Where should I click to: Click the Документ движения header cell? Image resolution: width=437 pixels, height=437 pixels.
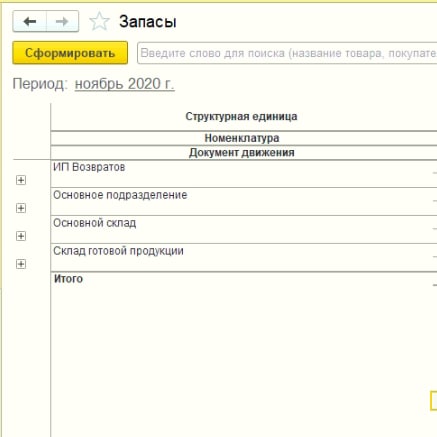244,153
